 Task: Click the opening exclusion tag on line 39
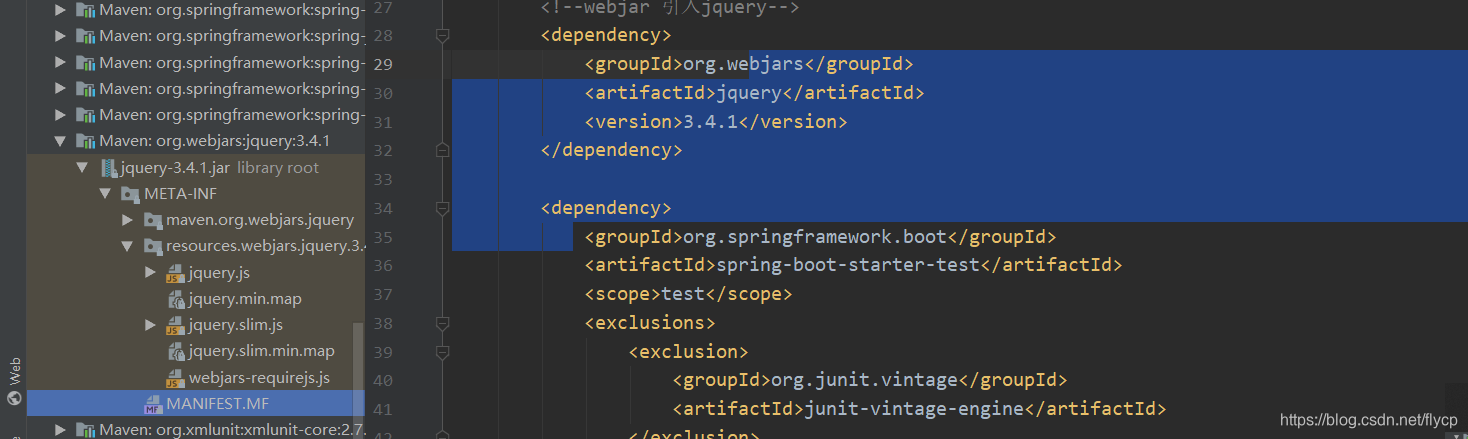tap(689, 352)
